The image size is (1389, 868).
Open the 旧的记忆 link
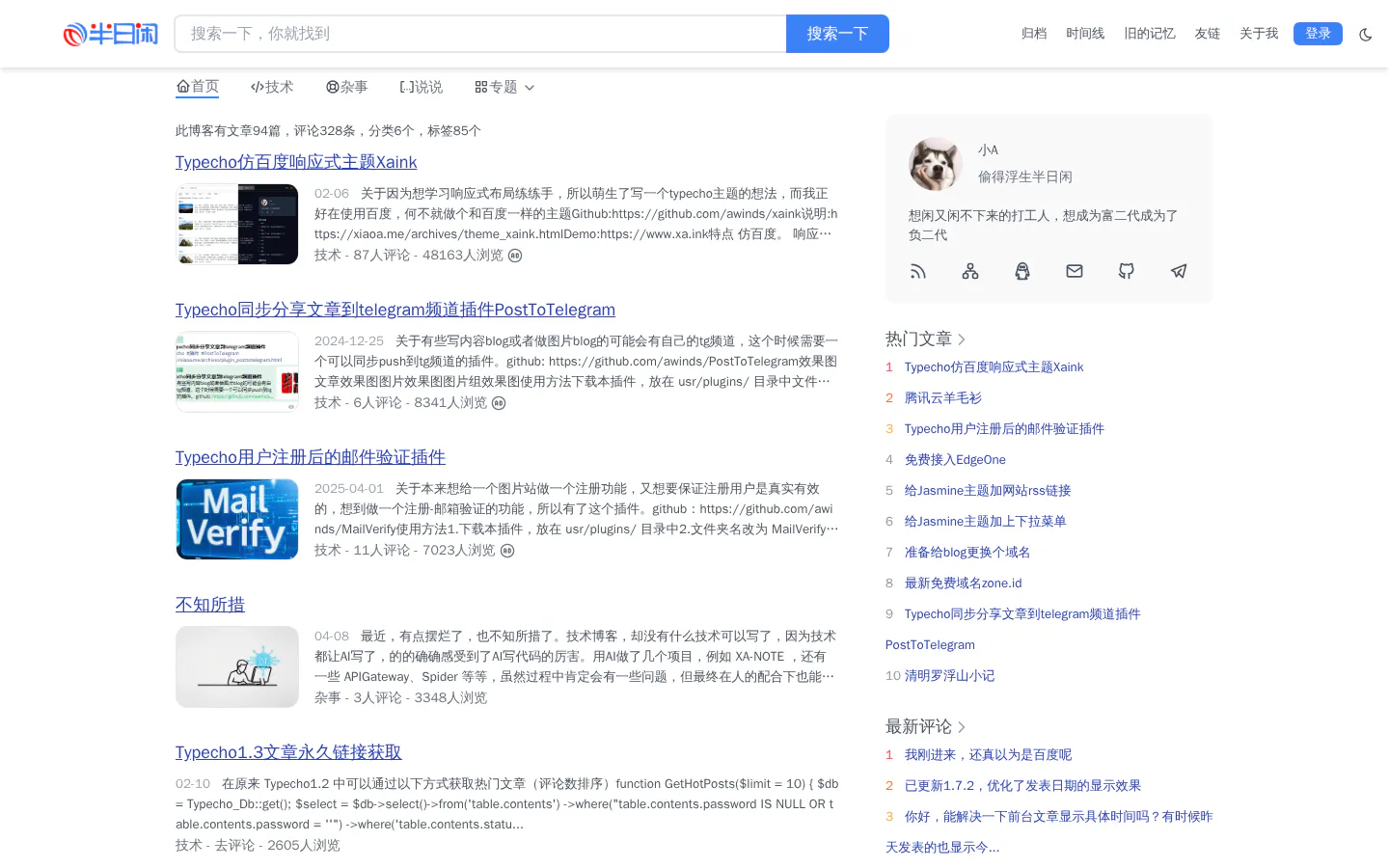[x=1150, y=34]
